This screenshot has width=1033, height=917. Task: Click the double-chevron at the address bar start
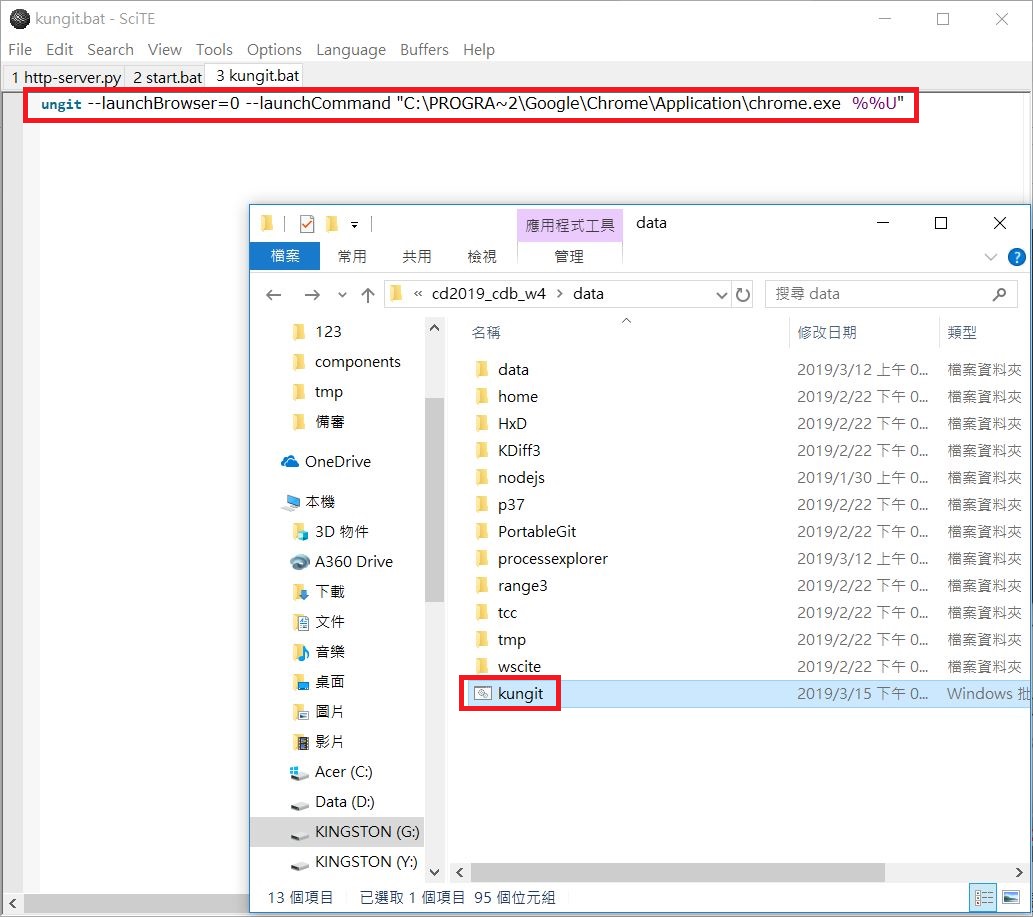pyautogui.click(x=418, y=294)
